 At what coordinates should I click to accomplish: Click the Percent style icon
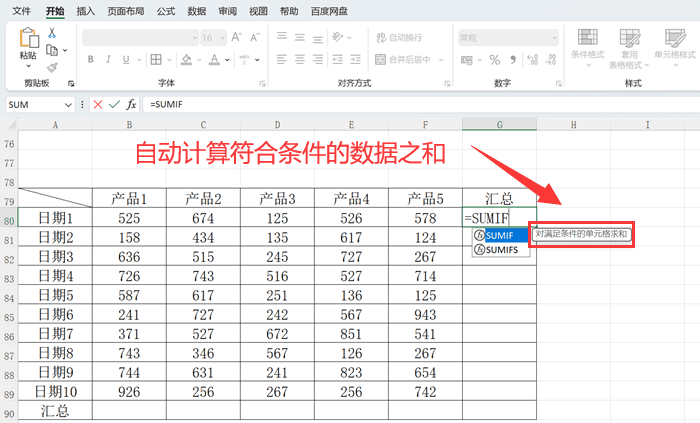coord(495,60)
